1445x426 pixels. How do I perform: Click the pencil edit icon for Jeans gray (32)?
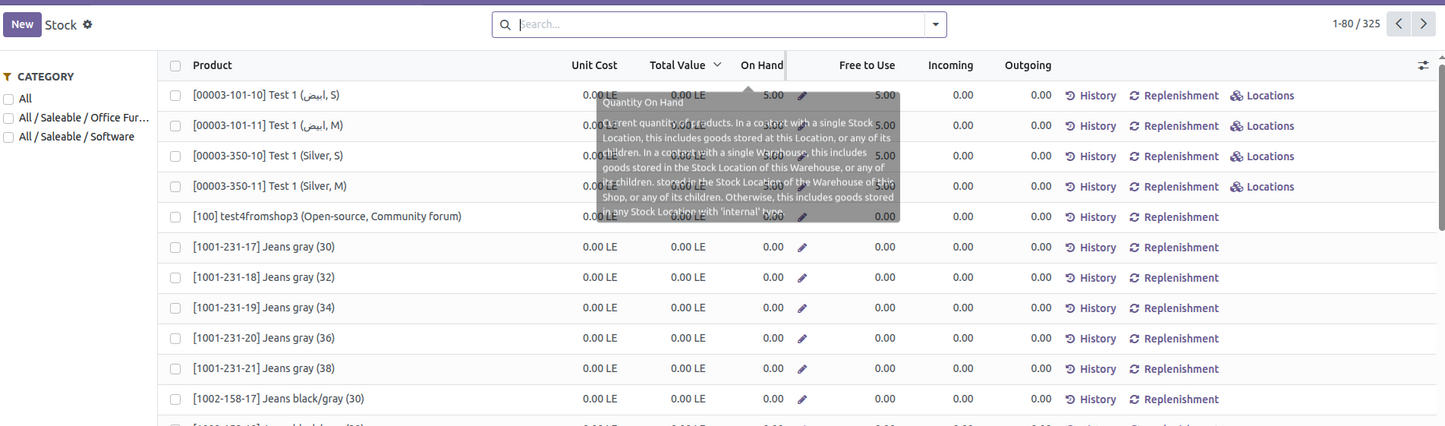(802, 278)
